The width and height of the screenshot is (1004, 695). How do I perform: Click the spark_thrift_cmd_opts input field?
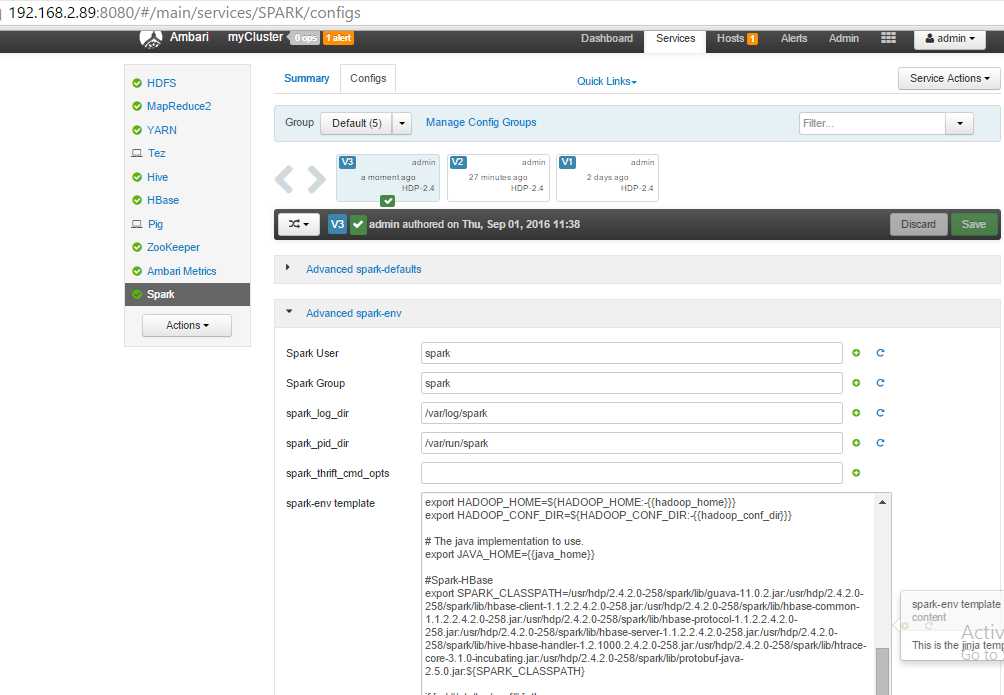tap(631, 473)
